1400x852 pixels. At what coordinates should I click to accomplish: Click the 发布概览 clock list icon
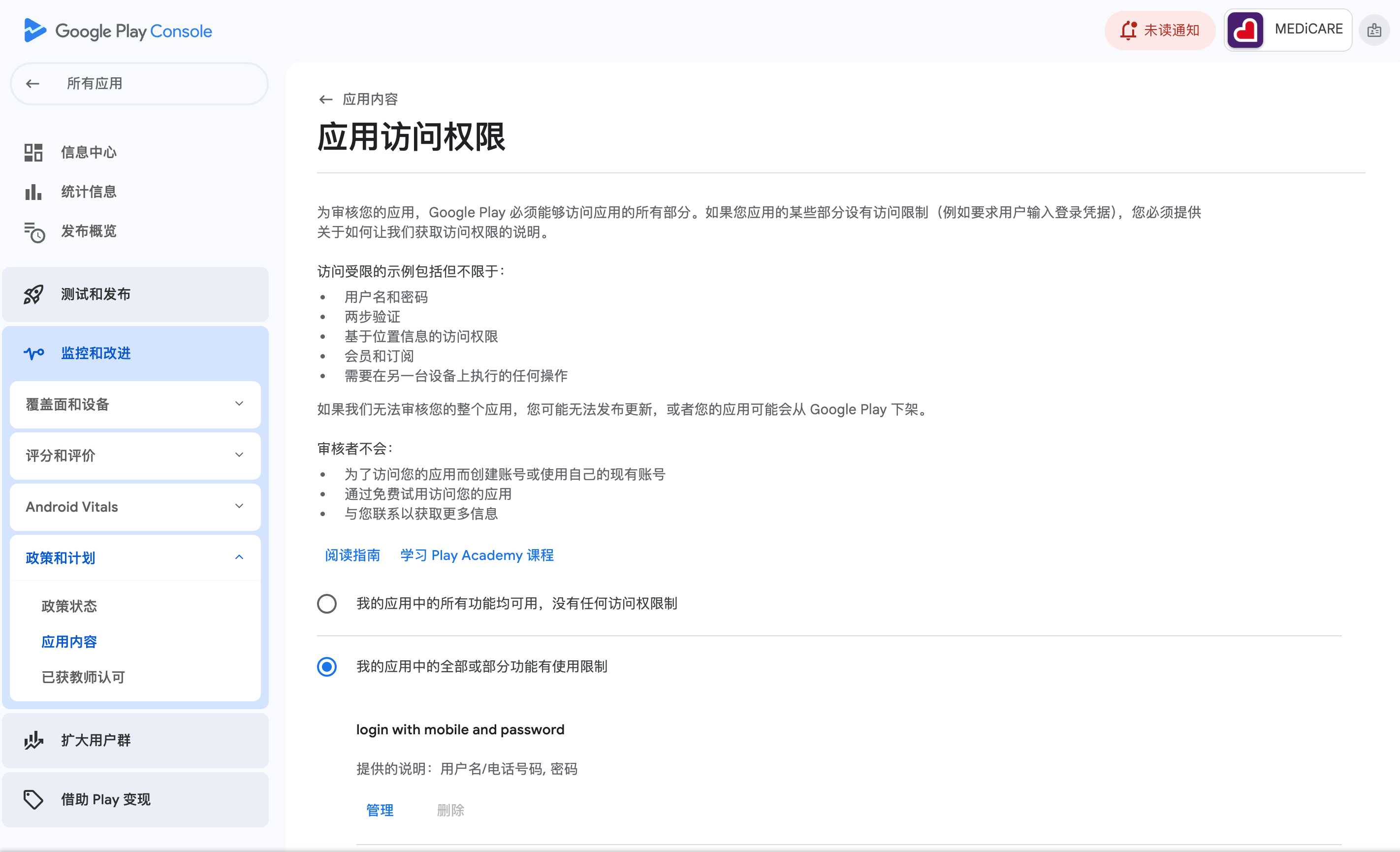click(33, 232)
